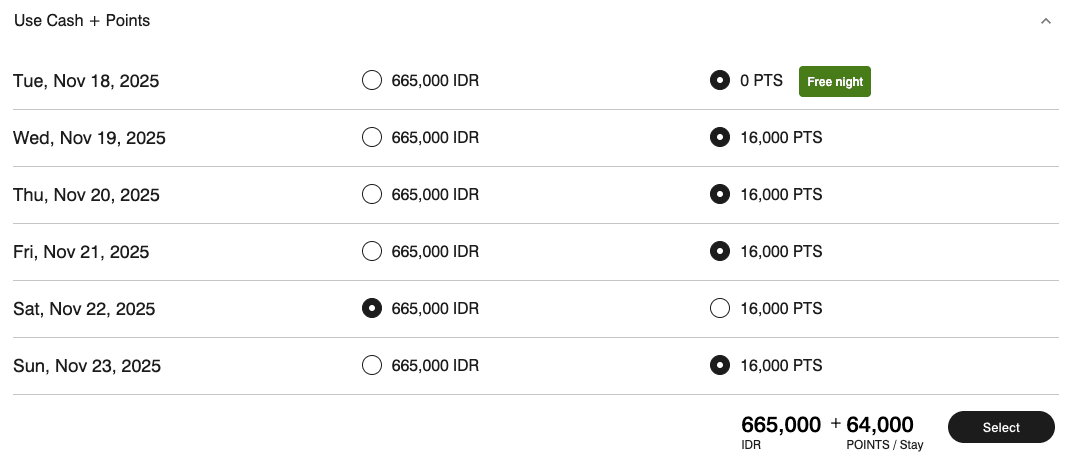This screenshot has height=469, width=1070.
Task: Click the 665,000 IDR stay total
Action: 781,426
